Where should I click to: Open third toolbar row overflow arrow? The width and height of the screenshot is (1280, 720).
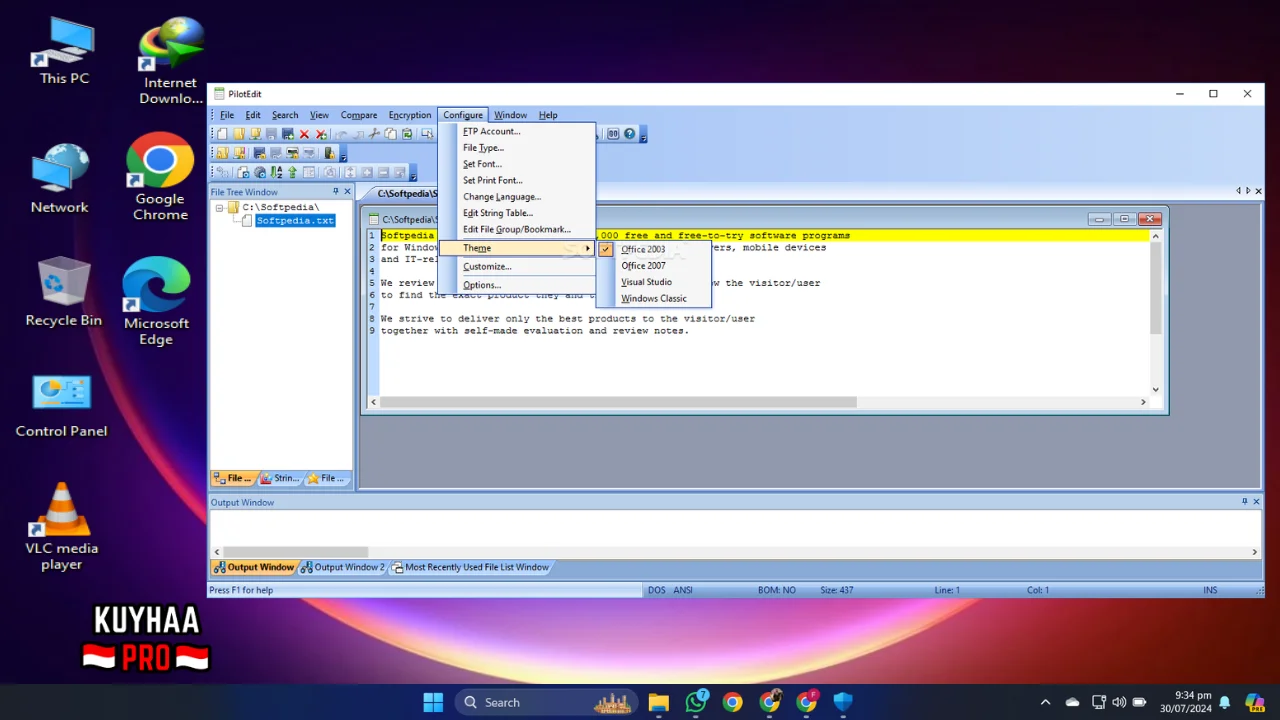[x=413, y=173]
